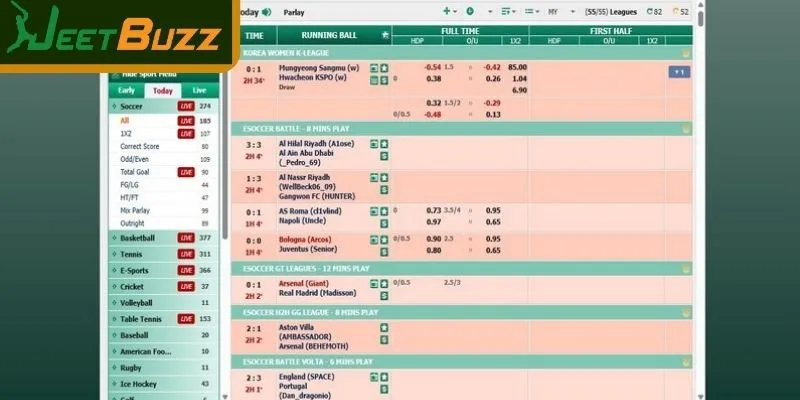
Task: Open the Volleyball sport in sidebar
Action: 163,303
